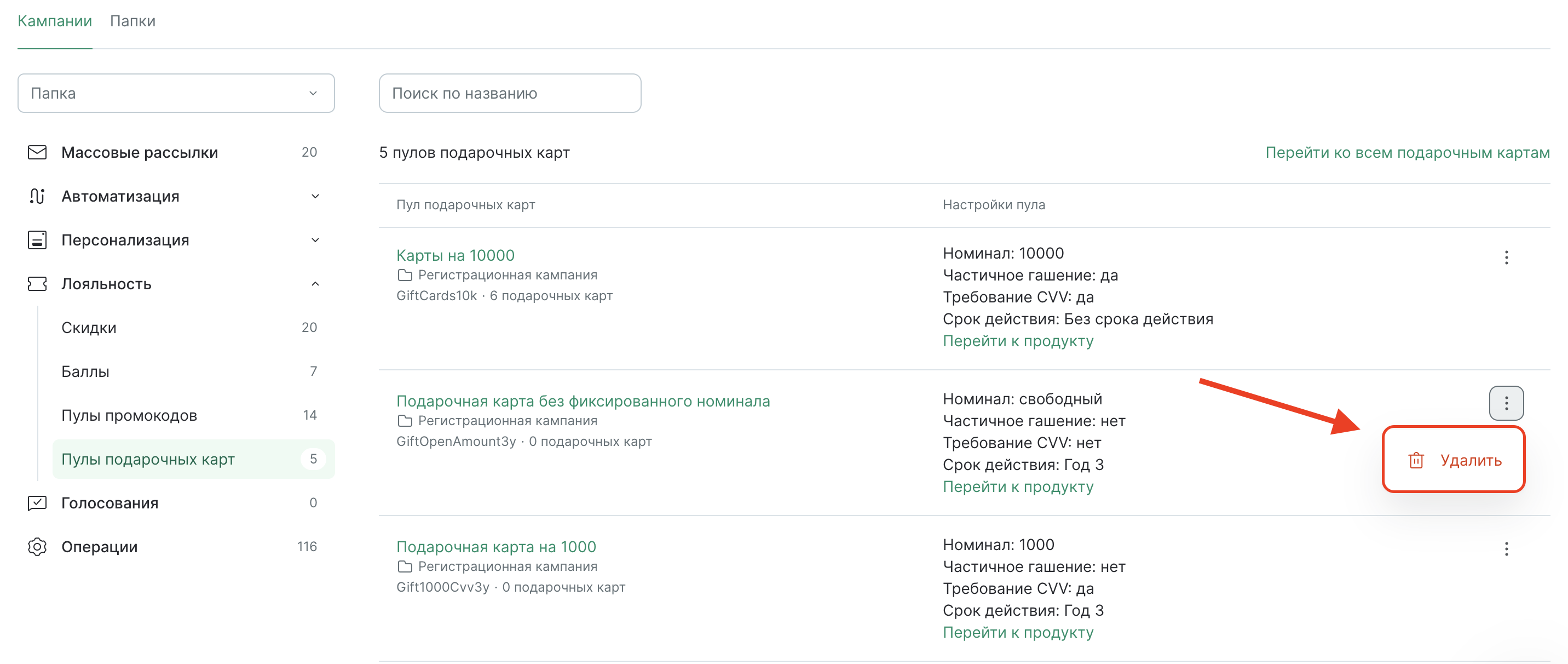This screenshot has height=664, width=1568.
Task: Click the trash icon in delete popup
Action: click(1416, 461)
